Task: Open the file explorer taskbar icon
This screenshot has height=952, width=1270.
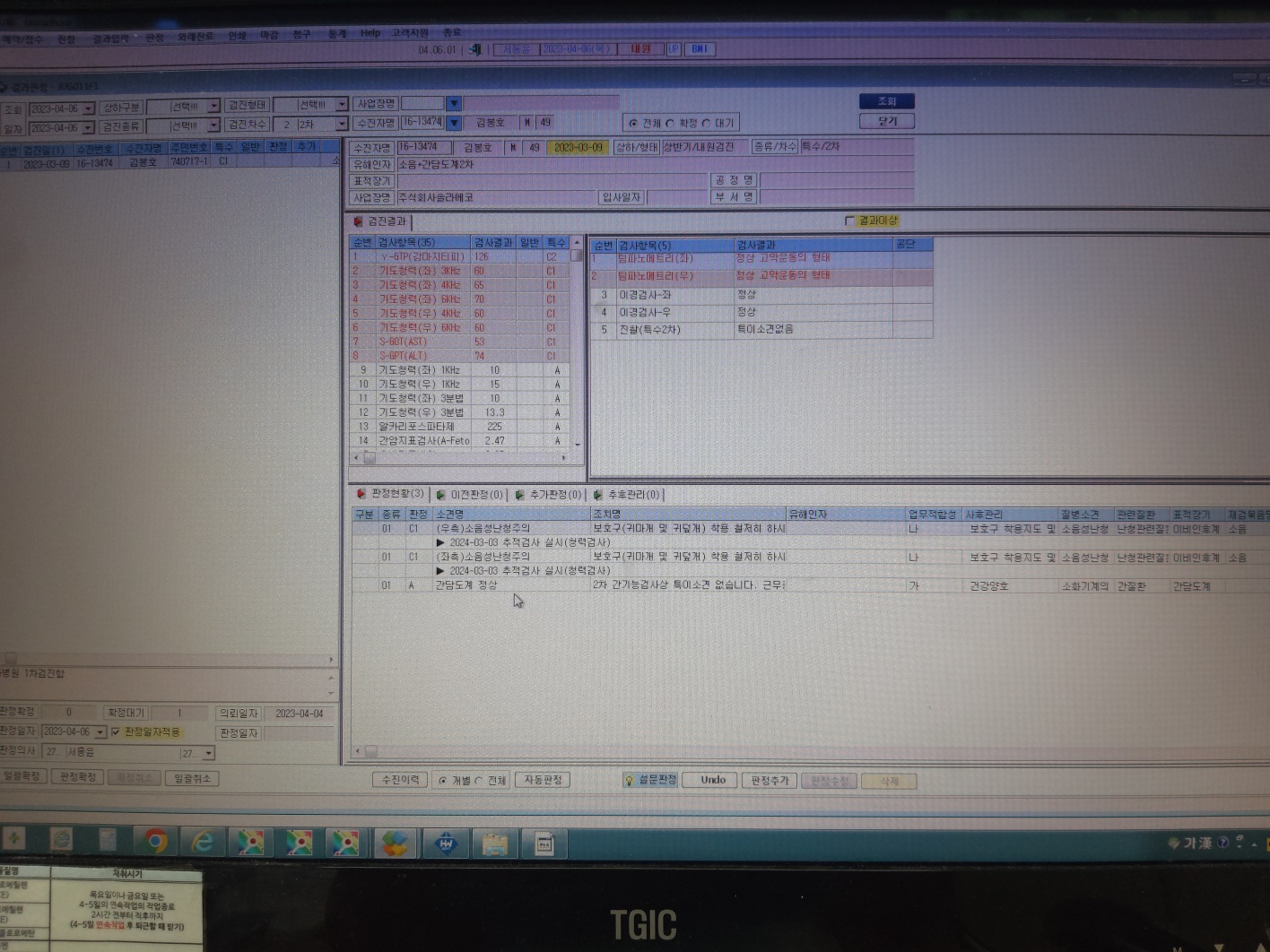Action: tap(495, 844)
